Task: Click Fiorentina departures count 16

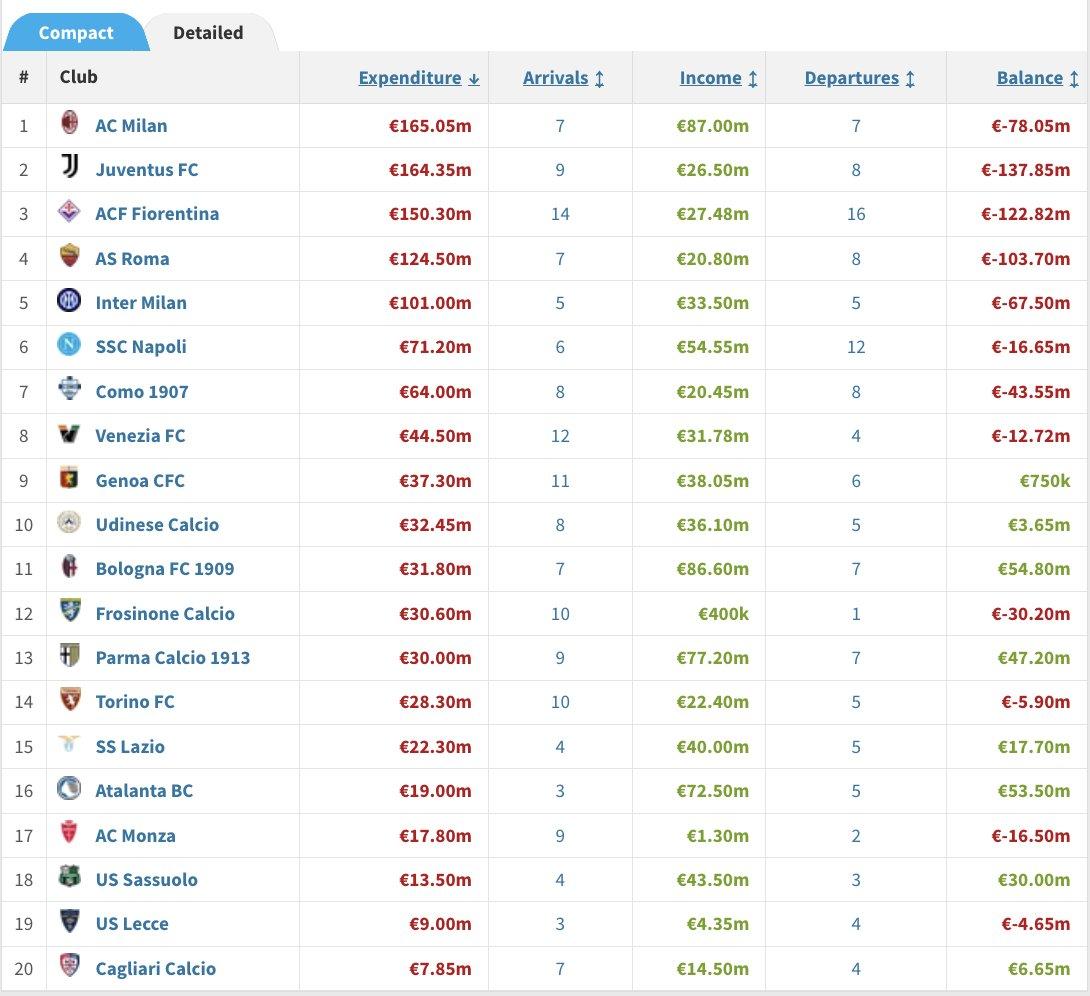Action: pos(856,214)
